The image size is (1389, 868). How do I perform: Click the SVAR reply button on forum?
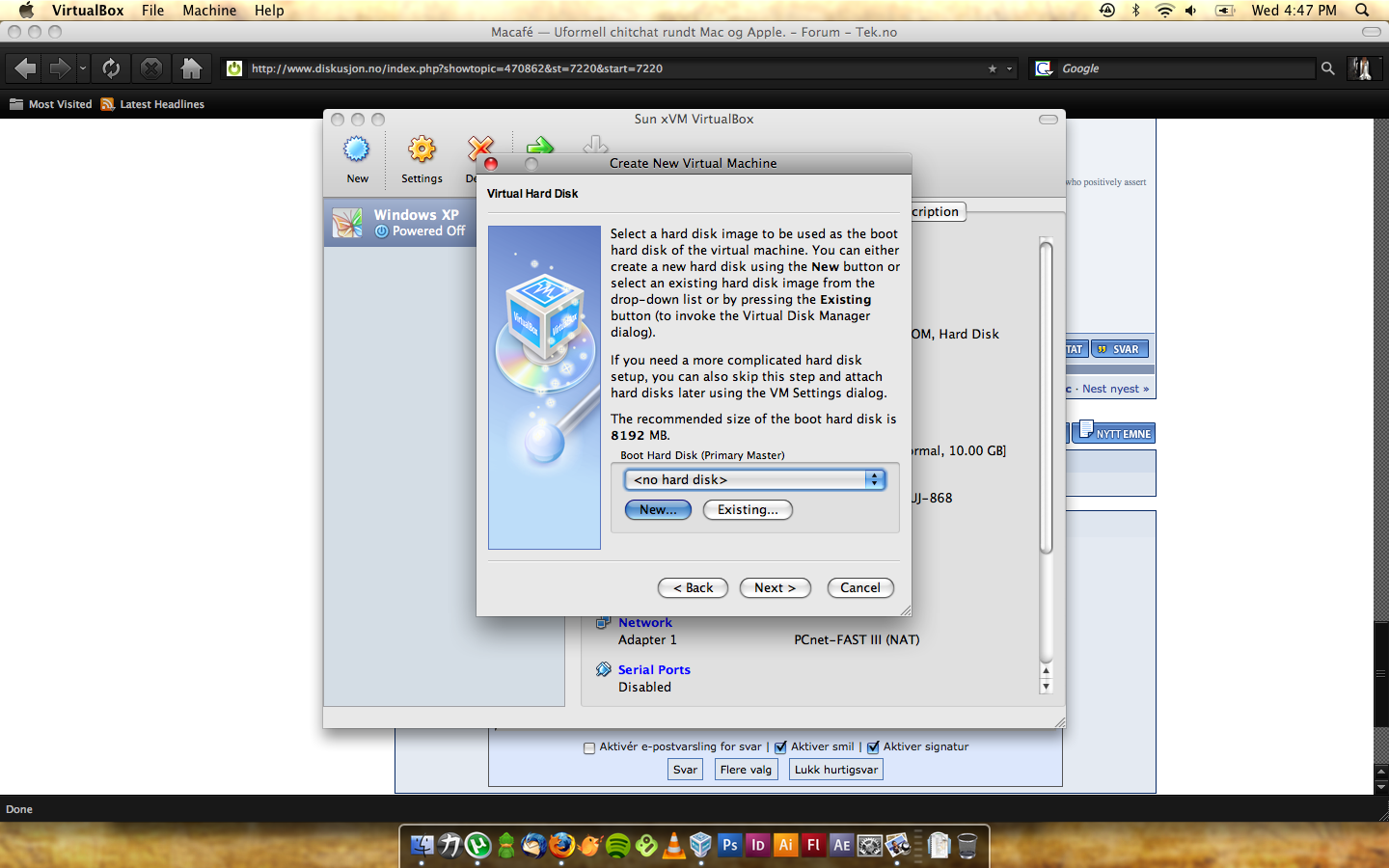pos(1120,349)
